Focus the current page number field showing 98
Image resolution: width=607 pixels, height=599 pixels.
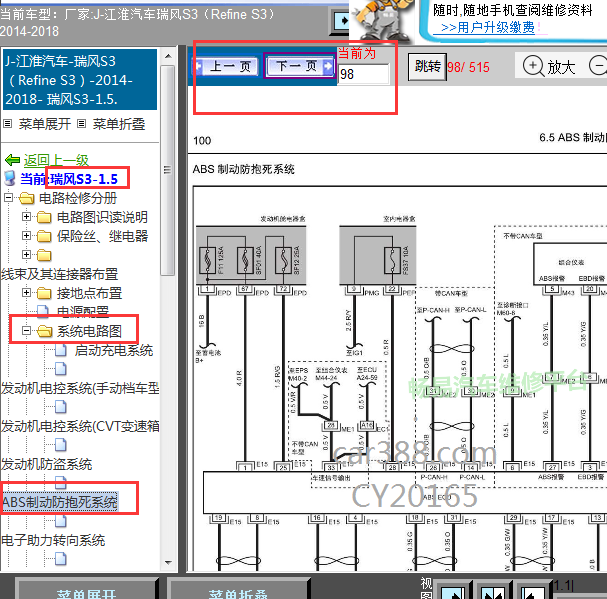[x=363, y=74]
